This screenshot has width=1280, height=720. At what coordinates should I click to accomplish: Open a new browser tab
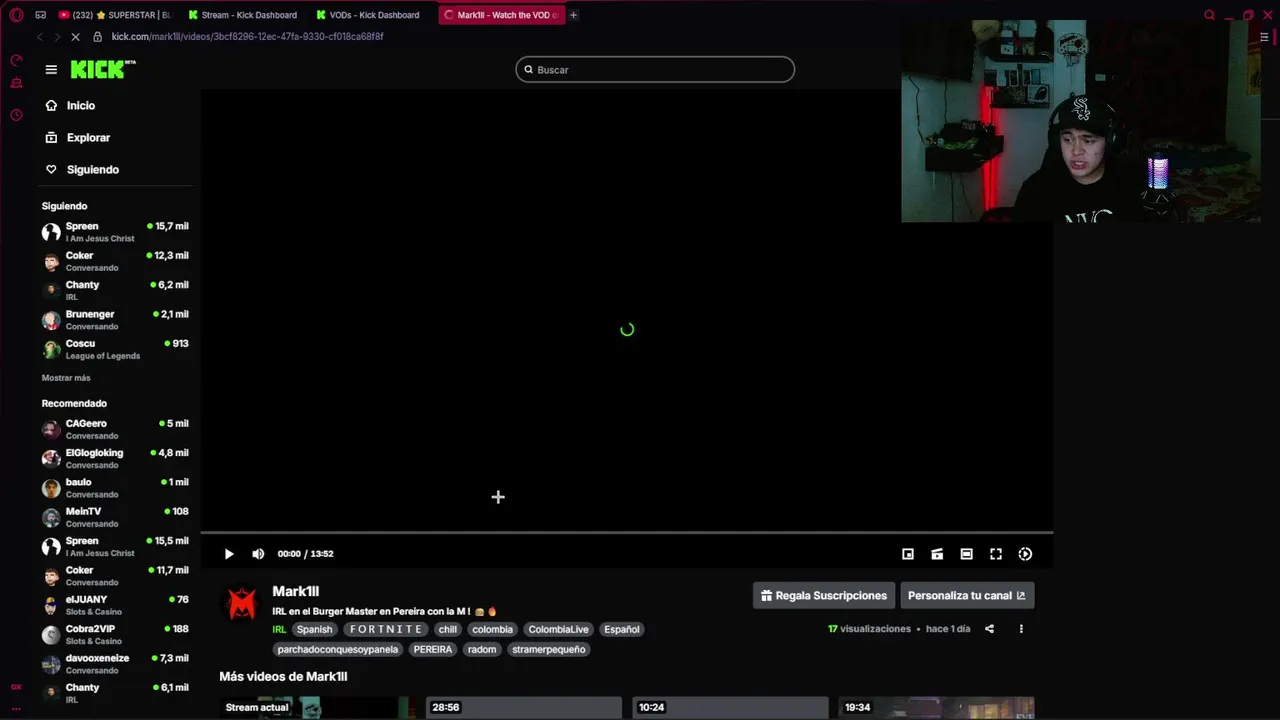pyautogui.click(x=573, y=15)
